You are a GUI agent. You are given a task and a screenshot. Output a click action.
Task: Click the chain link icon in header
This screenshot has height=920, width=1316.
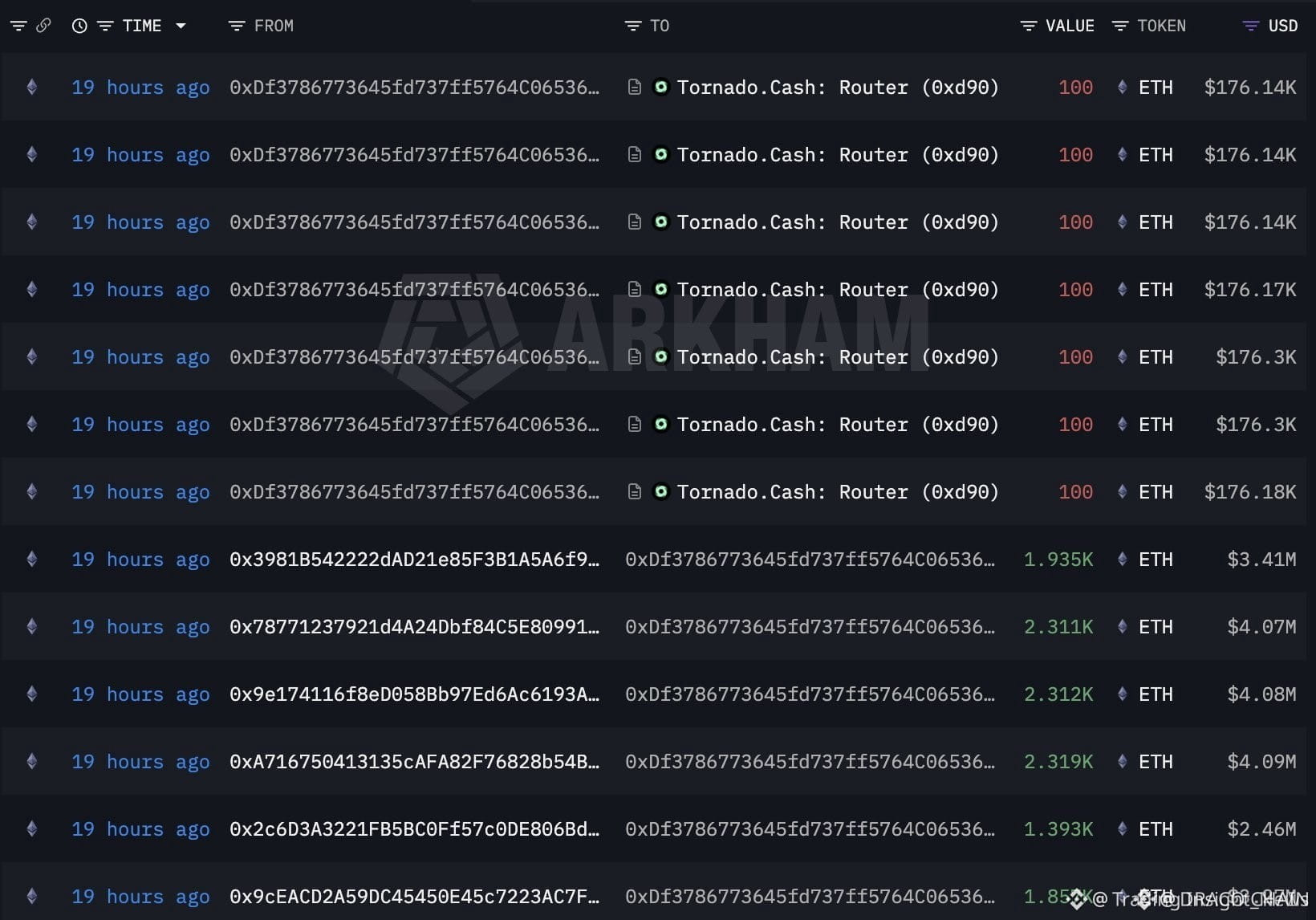tap(43, 26)
